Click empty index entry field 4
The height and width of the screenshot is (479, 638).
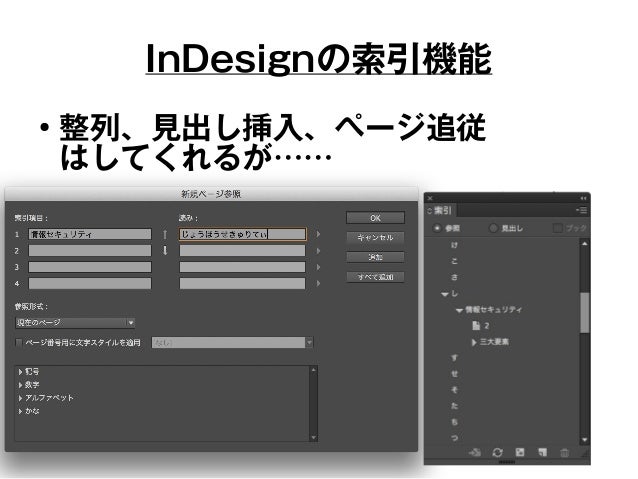[90, 284]
